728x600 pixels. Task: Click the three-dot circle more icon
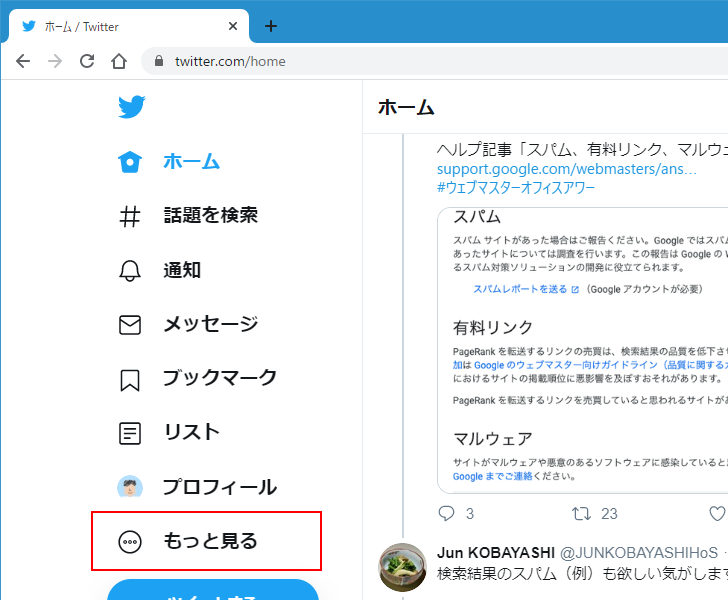pyautogui.click(x=130, y=542)
